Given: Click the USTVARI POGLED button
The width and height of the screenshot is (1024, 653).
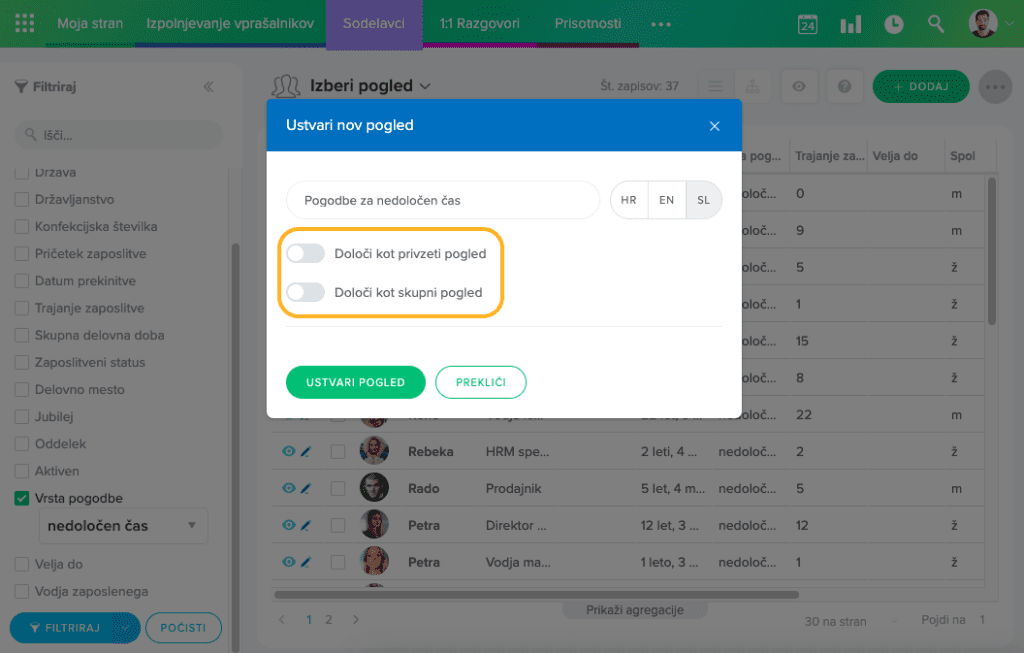Looking at the screenshot, I should point(355,382).
